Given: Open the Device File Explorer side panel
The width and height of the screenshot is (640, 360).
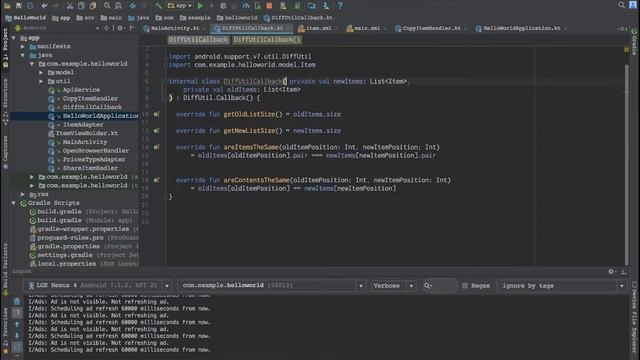Looking at the screenshot, I should point(634,316).
